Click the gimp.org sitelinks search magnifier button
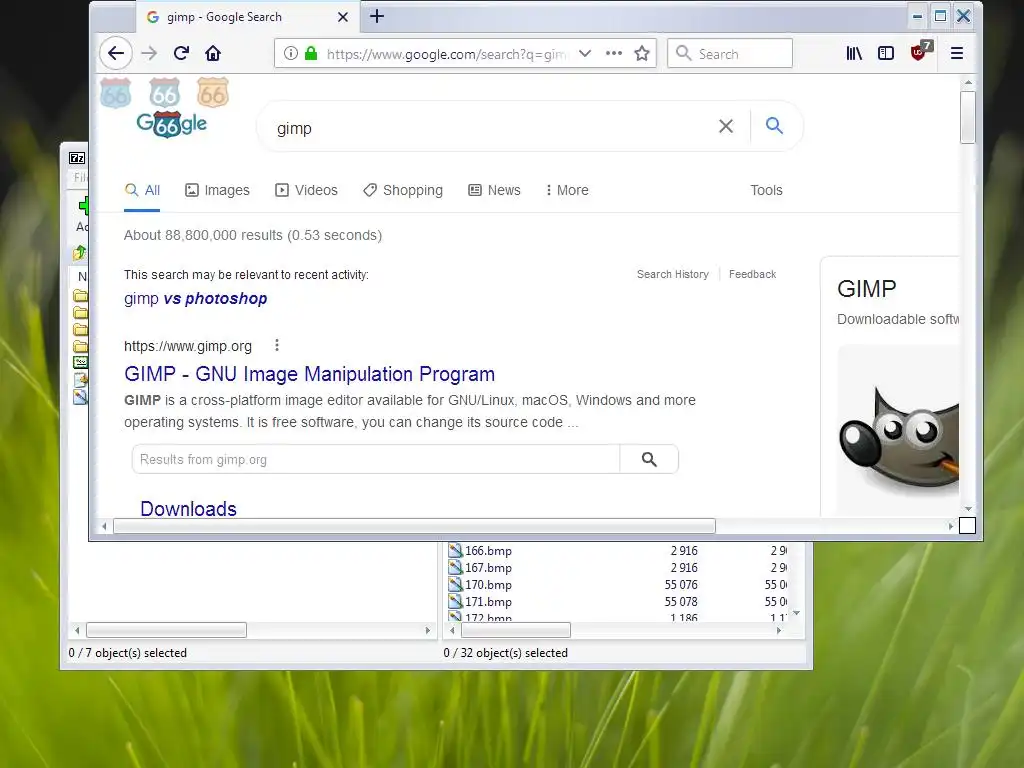 click(x=649, y=460)
